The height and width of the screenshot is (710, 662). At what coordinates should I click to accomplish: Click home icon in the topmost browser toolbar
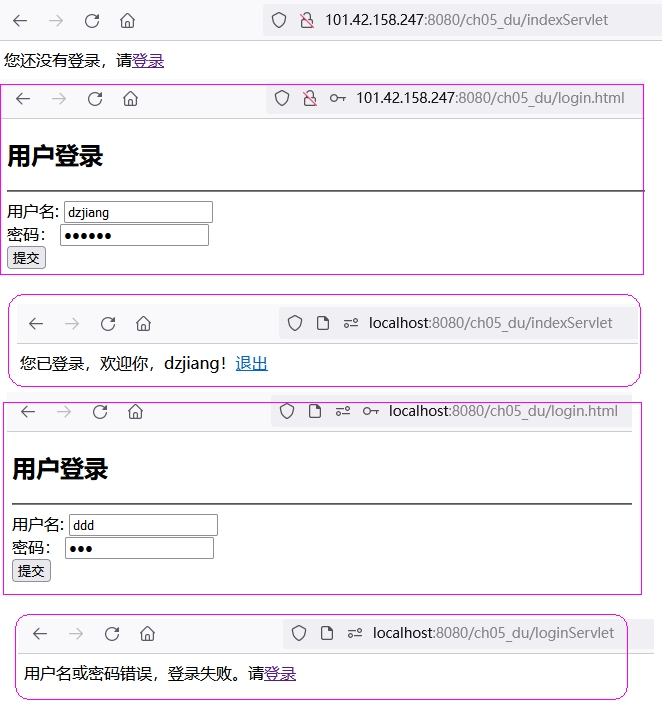coord(127,20)
